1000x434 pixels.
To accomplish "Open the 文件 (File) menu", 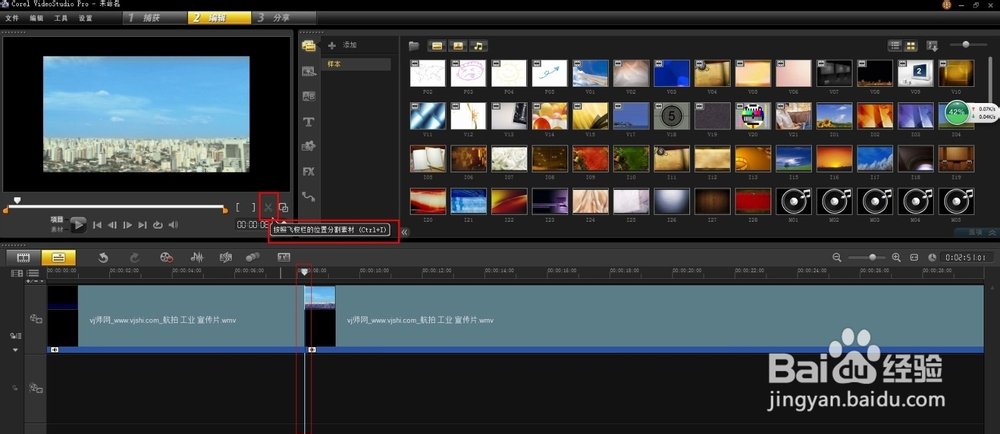I will click(11, 18).
